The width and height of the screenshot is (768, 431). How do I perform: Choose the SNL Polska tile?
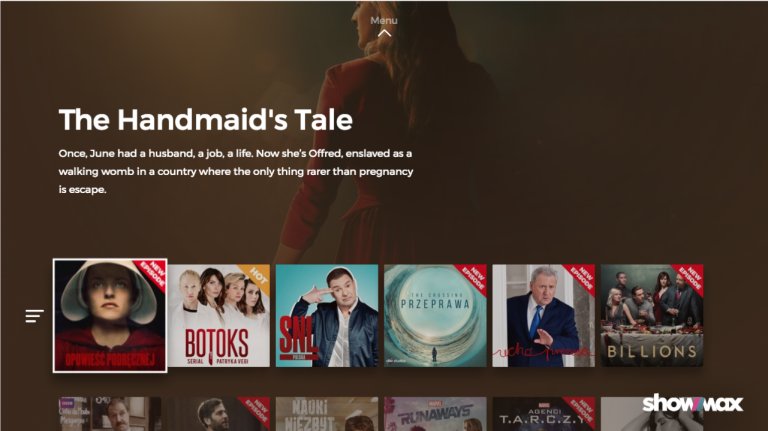pyautogui.click(x=327, y=316)
